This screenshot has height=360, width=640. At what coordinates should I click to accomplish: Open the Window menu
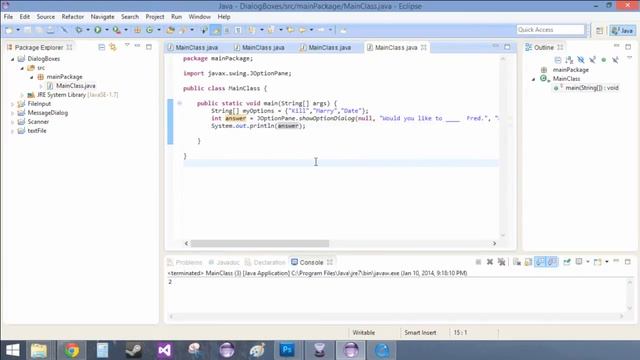click(x=199, y=17)
